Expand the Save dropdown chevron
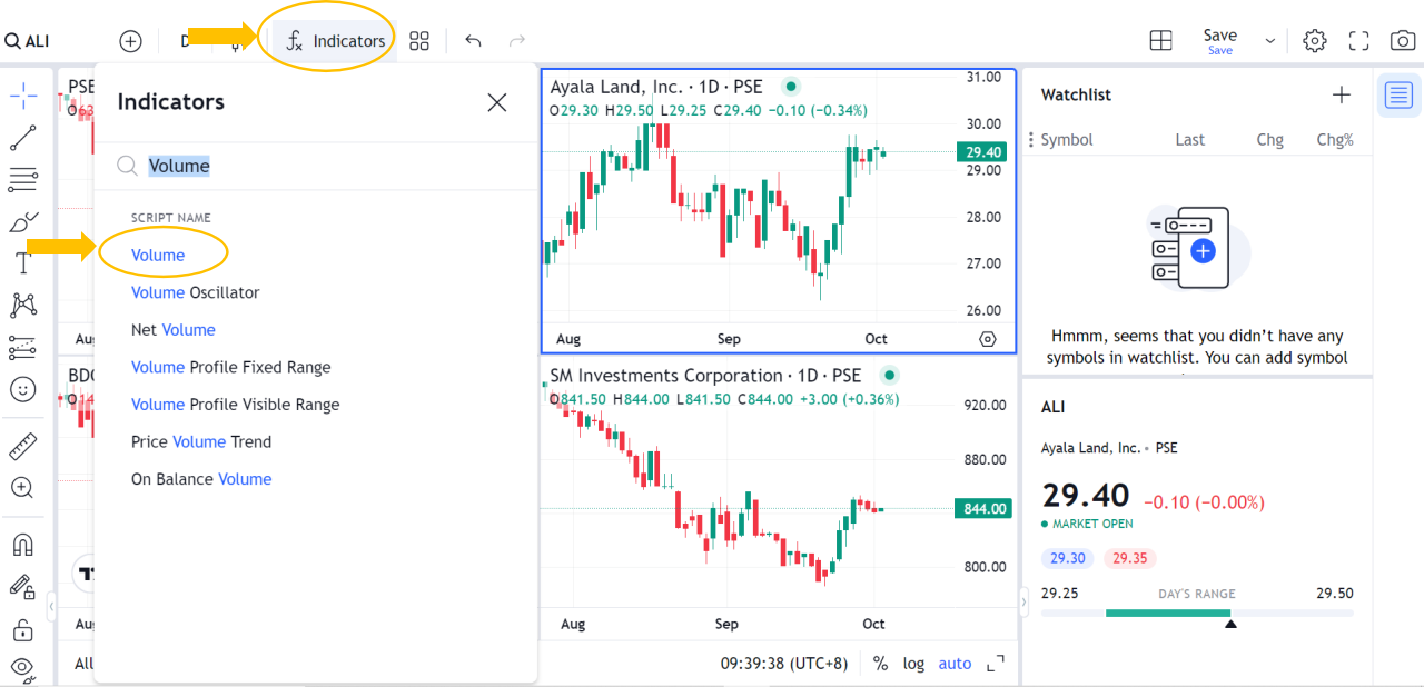This screenshot has width=1424, height=688. point(1270,41)
